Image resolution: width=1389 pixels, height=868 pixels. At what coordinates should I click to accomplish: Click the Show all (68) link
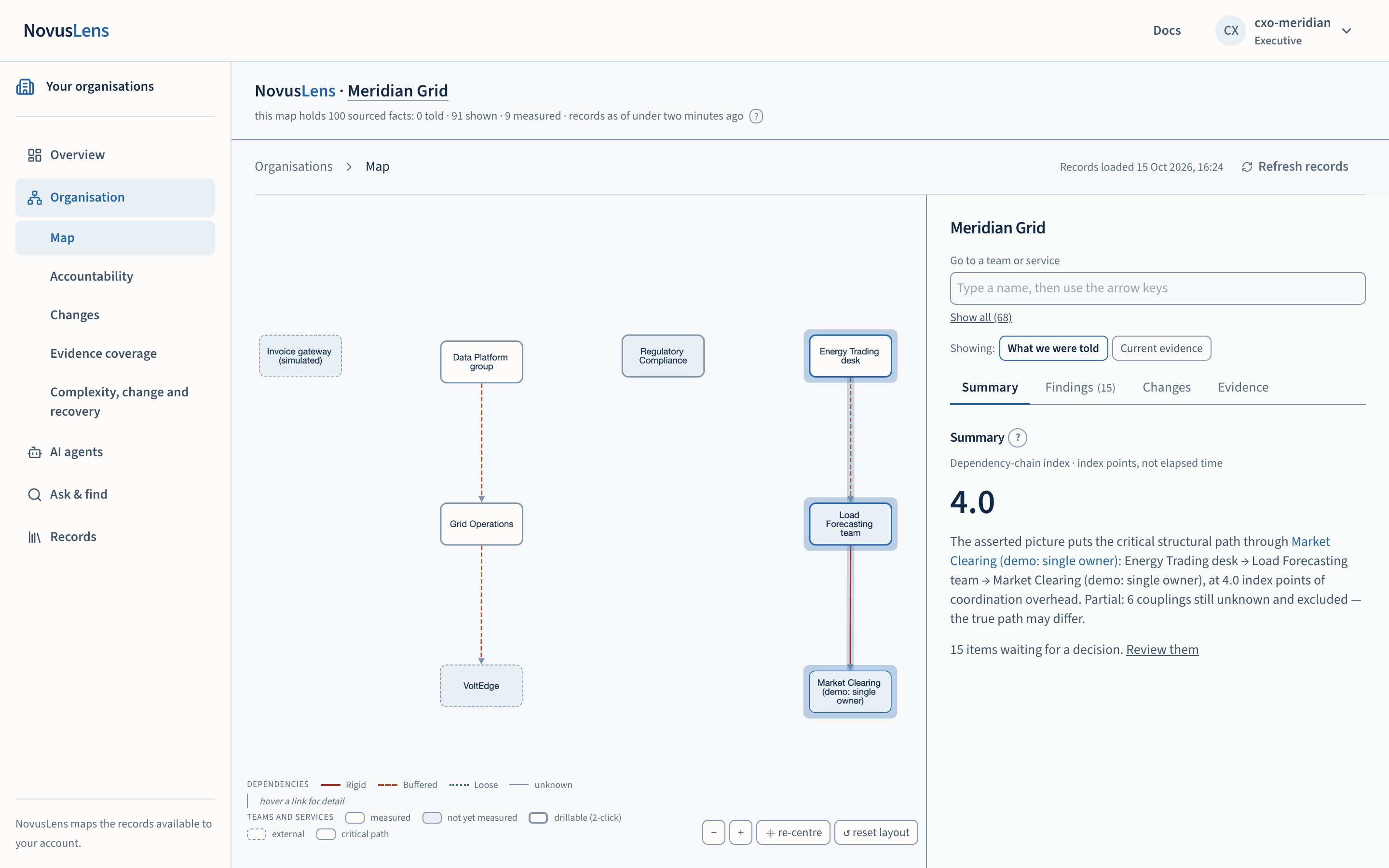tap(980, 317)
